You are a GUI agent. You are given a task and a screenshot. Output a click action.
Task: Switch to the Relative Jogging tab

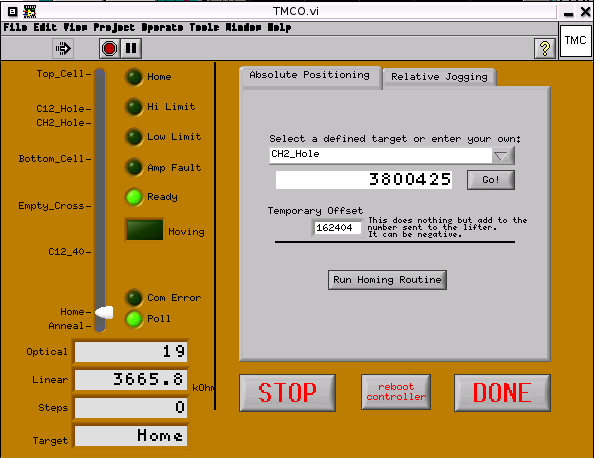click(439, 77)
